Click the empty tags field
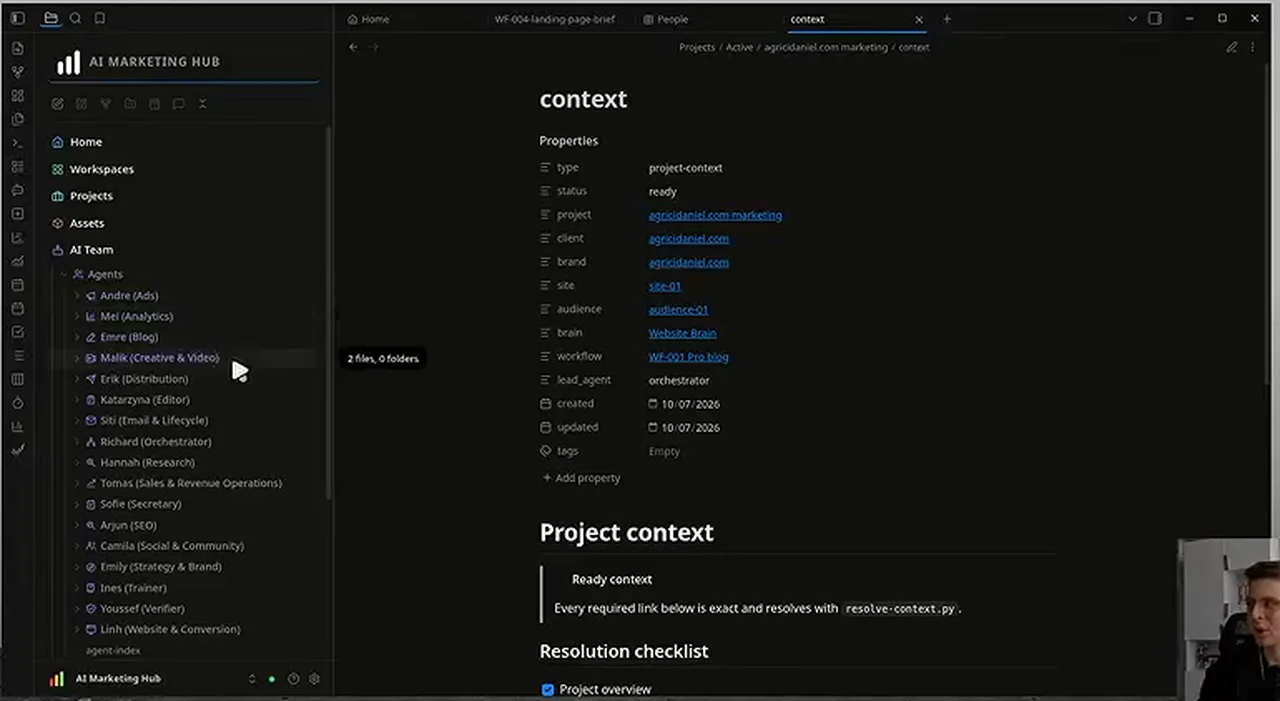1280x701 pixels. [664, 452]
